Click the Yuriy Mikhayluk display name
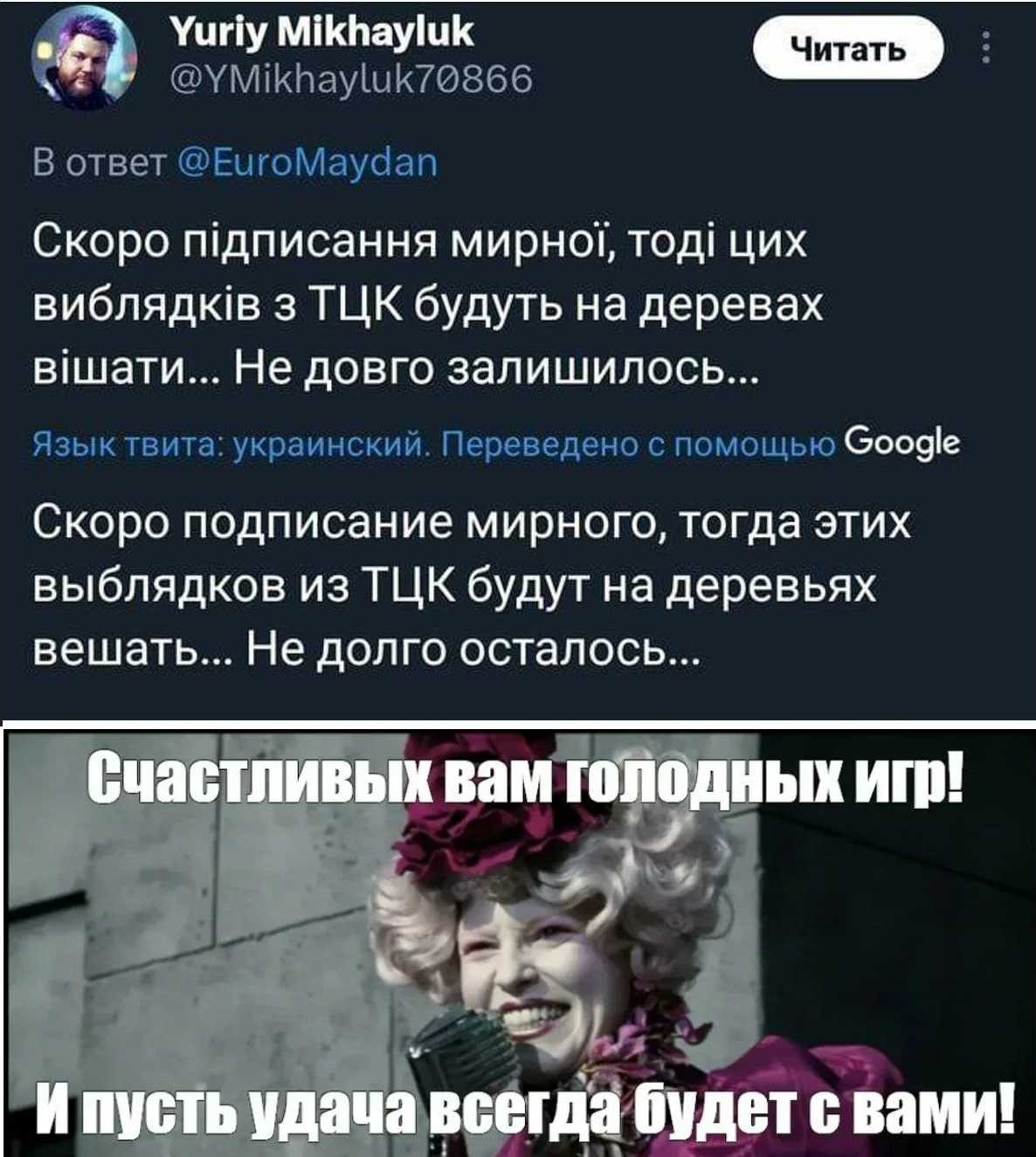 pyautogui.click(x=322, y=34)
